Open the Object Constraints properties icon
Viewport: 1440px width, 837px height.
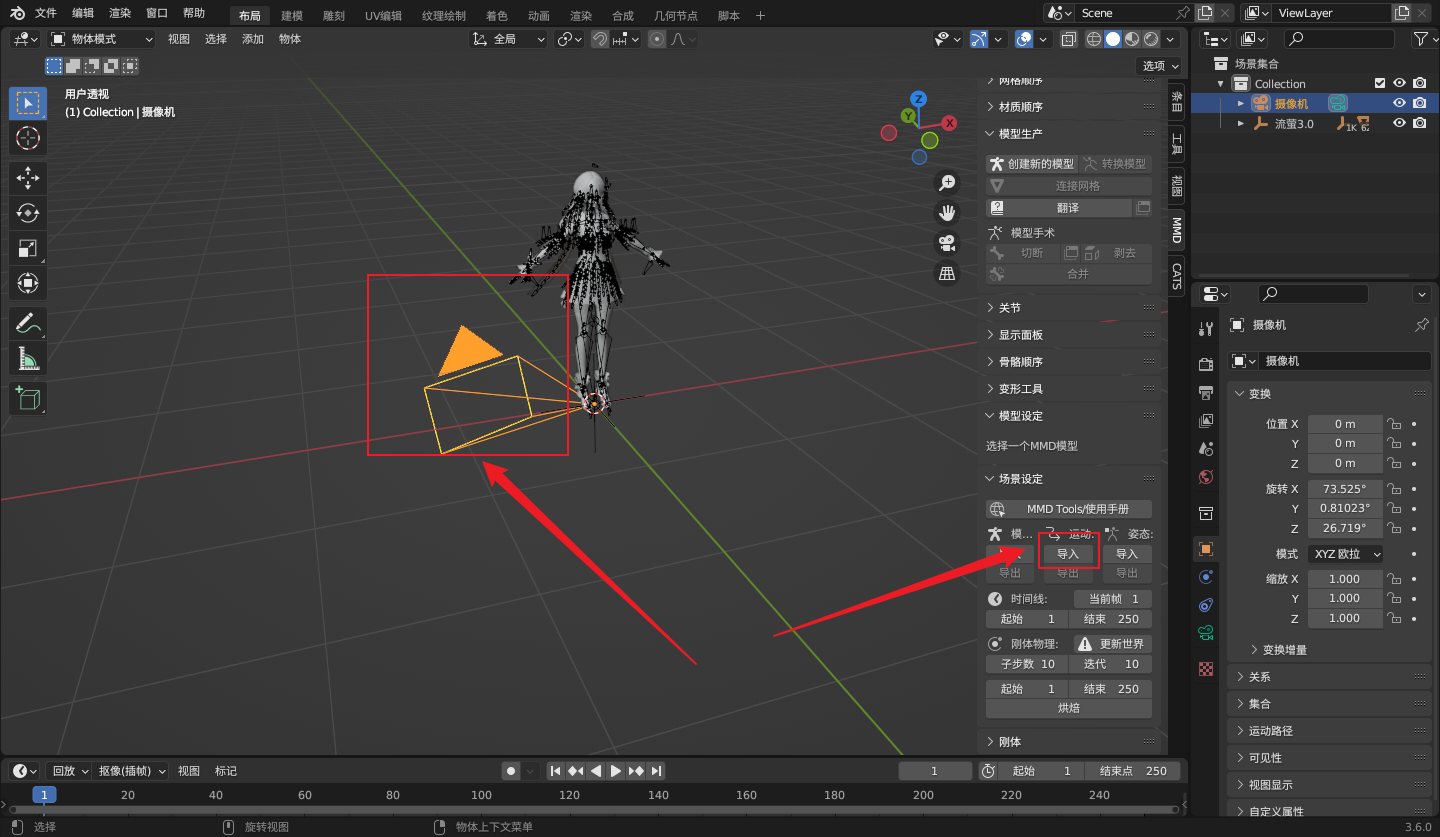[1206, 605]
